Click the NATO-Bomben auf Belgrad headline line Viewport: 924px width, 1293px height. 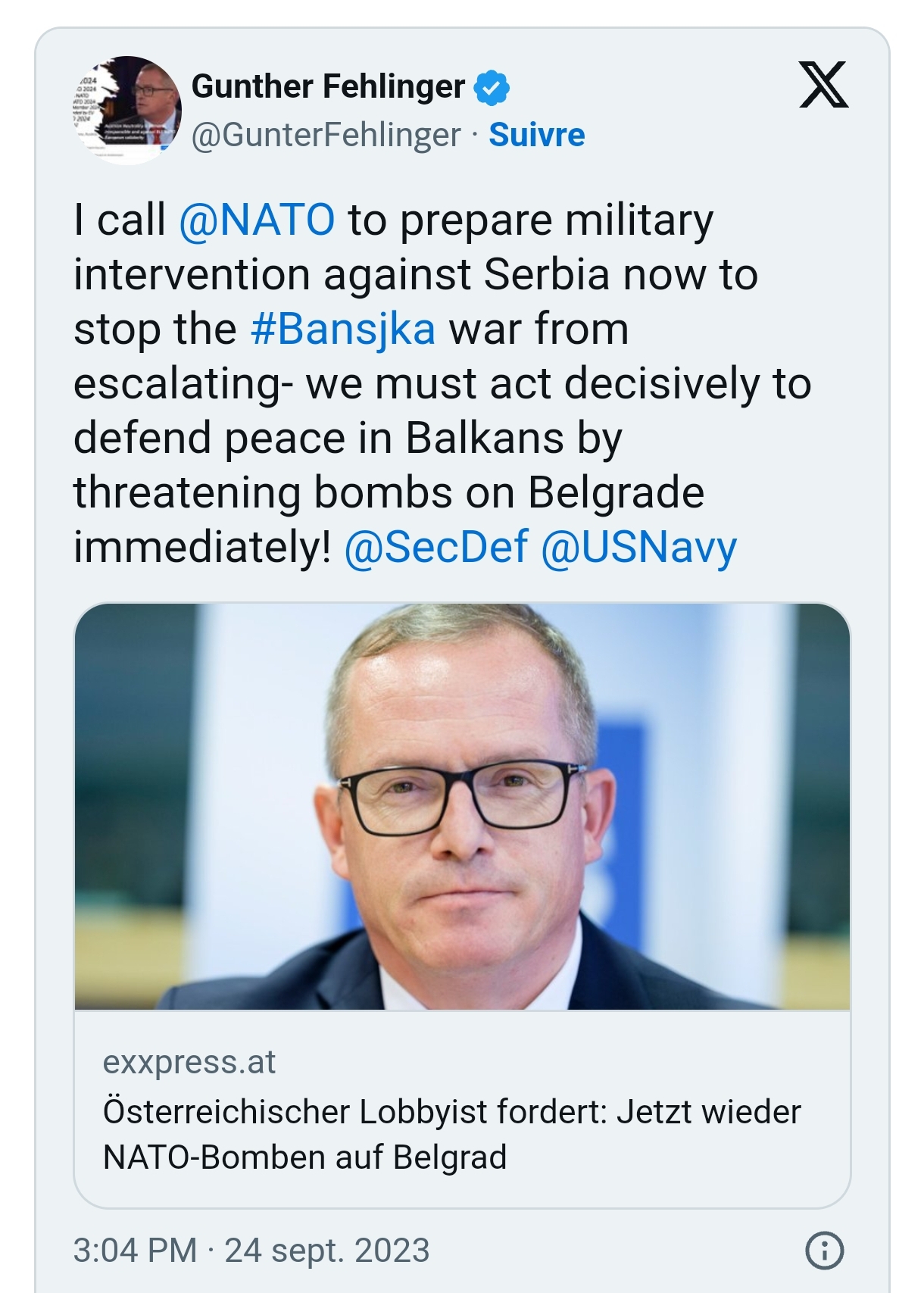pyautogui.click(x=304, y=1157)
